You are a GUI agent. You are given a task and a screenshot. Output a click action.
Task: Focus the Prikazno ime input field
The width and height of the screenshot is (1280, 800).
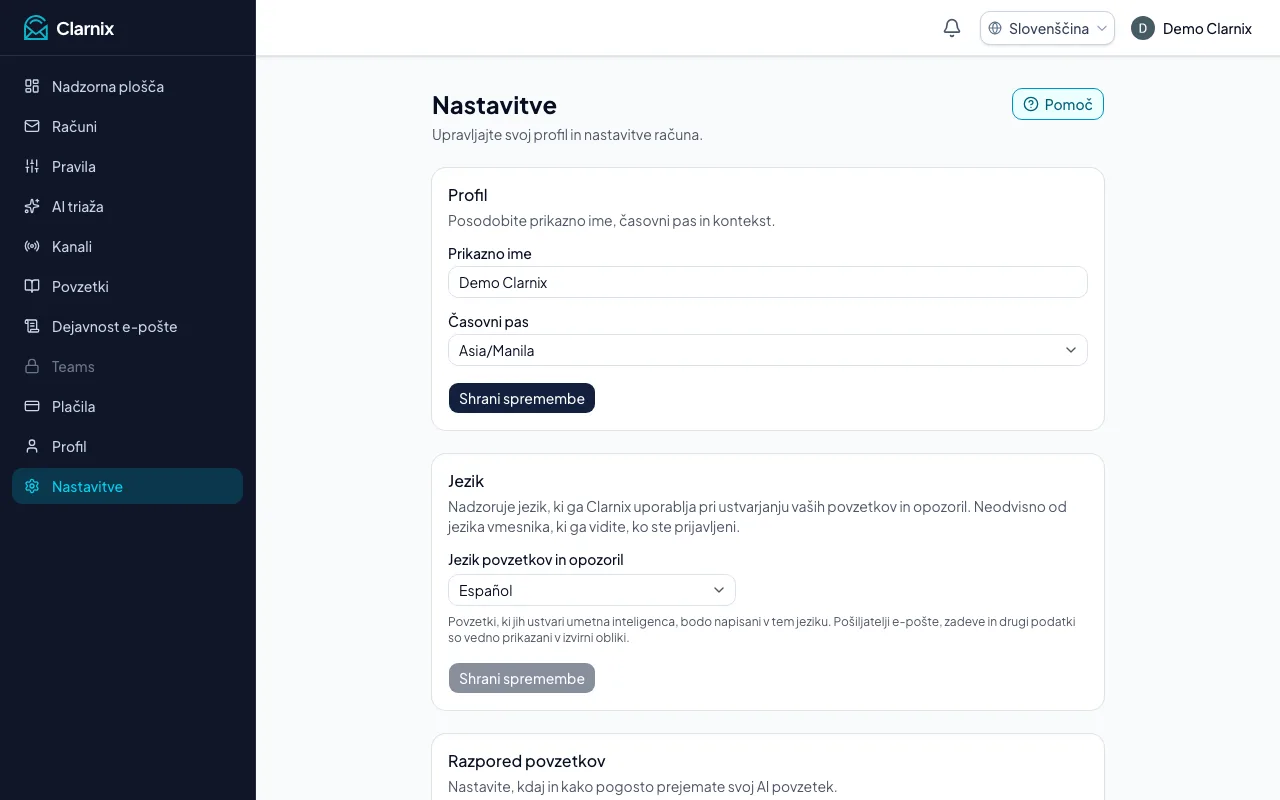(x=768, y=282)
